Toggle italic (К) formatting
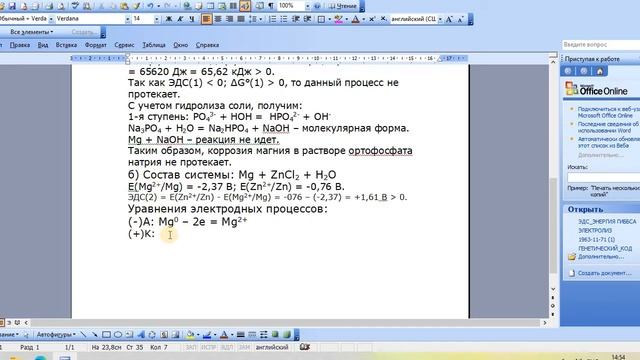 (180, 19)
